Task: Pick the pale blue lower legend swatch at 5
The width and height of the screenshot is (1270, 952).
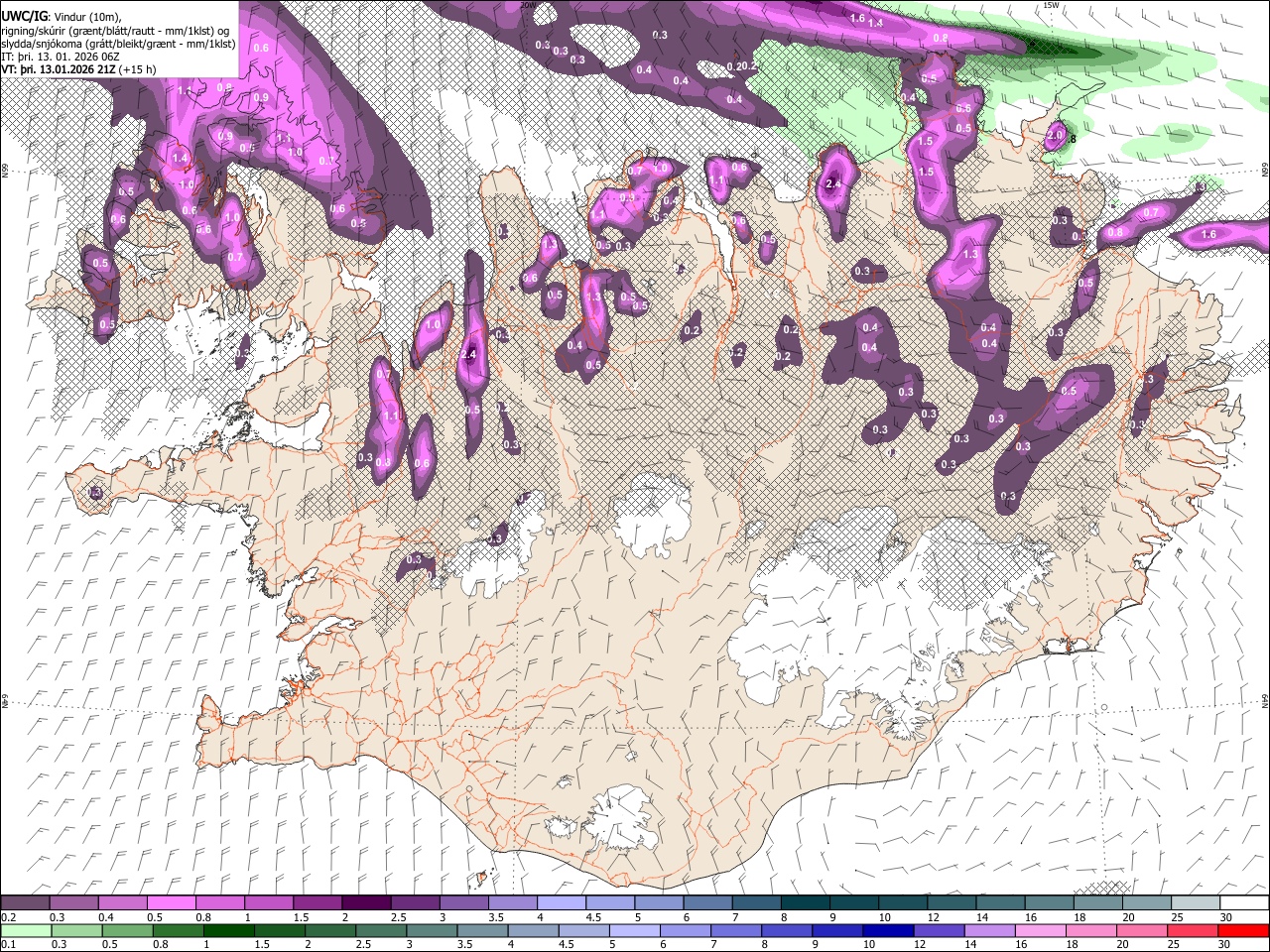Action: (x=634, y=930)
